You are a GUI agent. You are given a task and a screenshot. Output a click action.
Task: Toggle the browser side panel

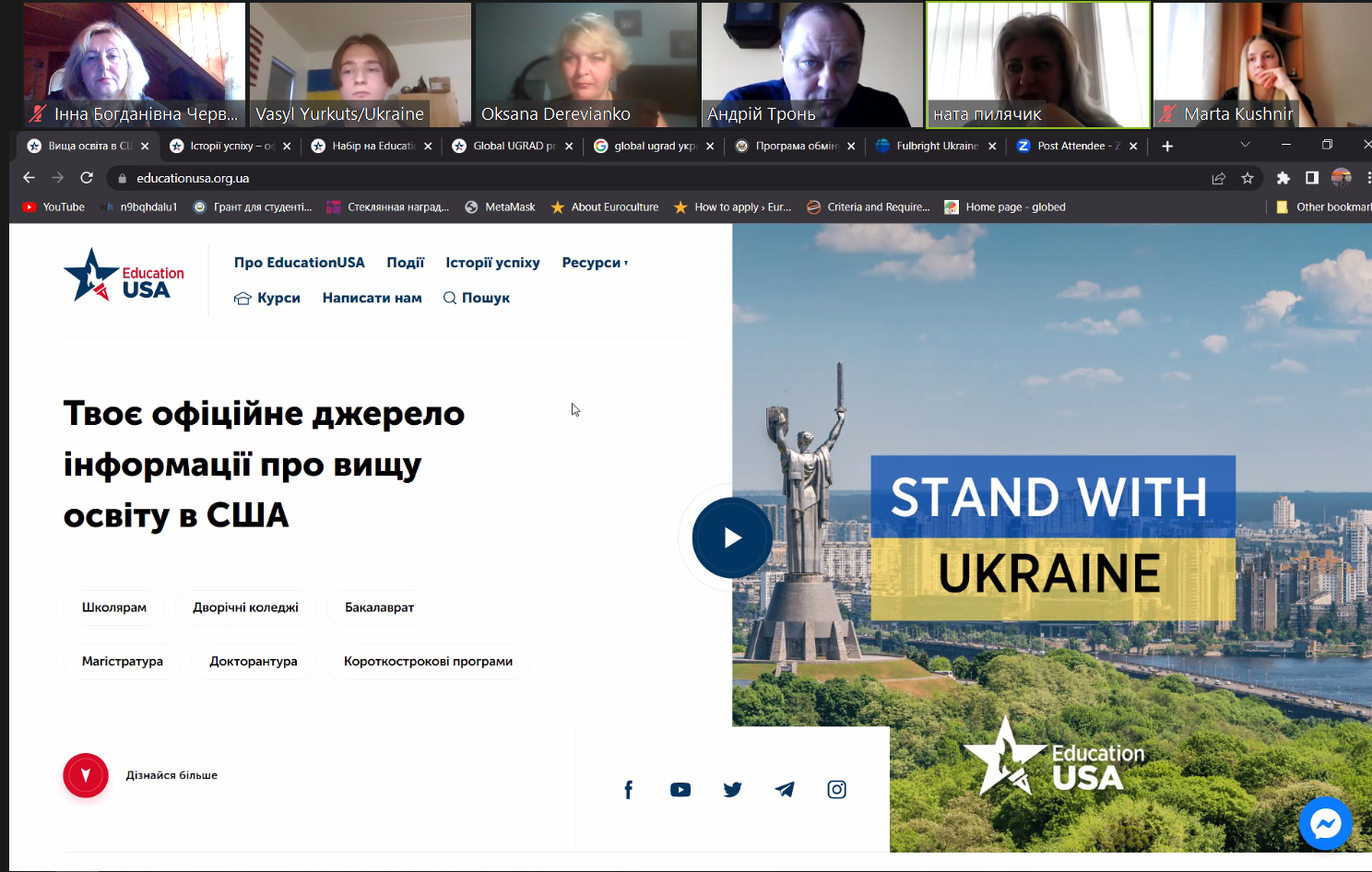click(1311, 178)
